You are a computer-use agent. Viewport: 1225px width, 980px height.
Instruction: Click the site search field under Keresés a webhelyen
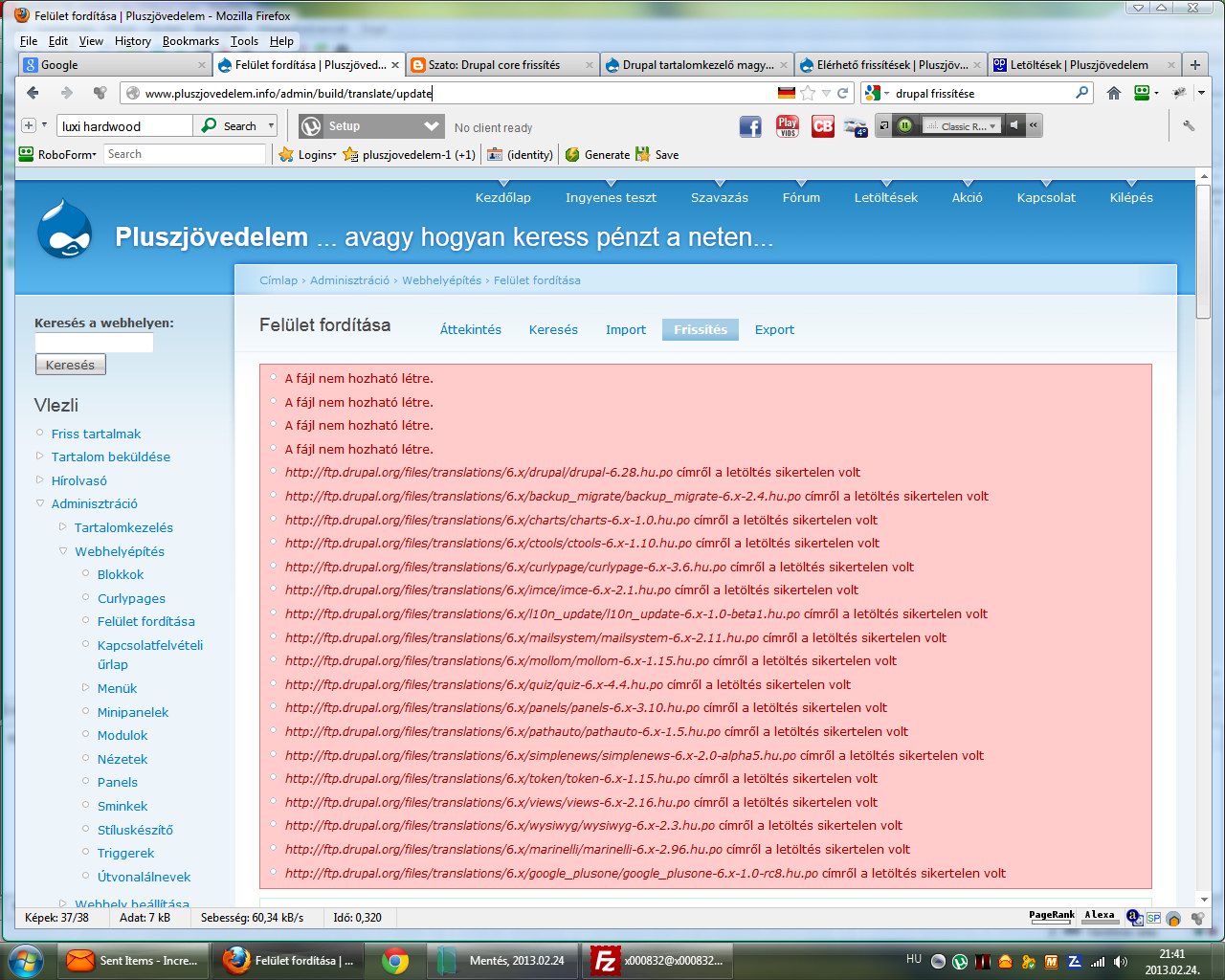pos(94,343)
